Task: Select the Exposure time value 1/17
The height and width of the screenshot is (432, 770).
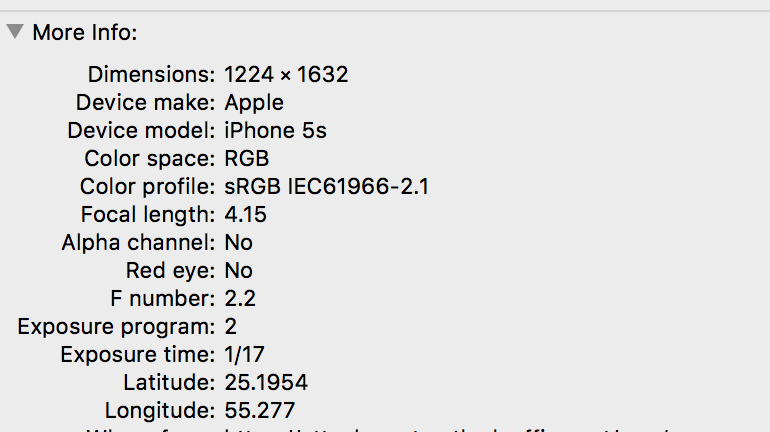Action: click(245, 354)
